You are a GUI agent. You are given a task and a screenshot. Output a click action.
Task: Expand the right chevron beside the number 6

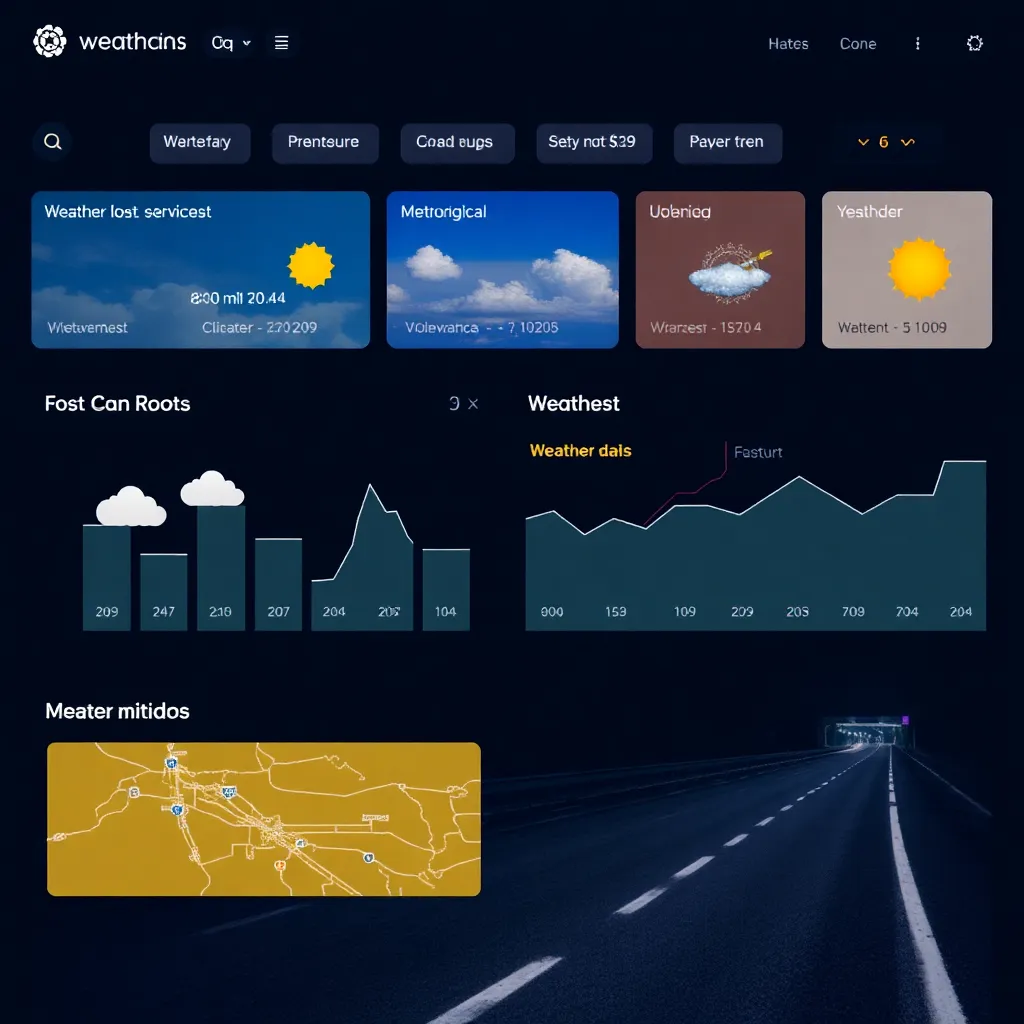pos(908,142)
